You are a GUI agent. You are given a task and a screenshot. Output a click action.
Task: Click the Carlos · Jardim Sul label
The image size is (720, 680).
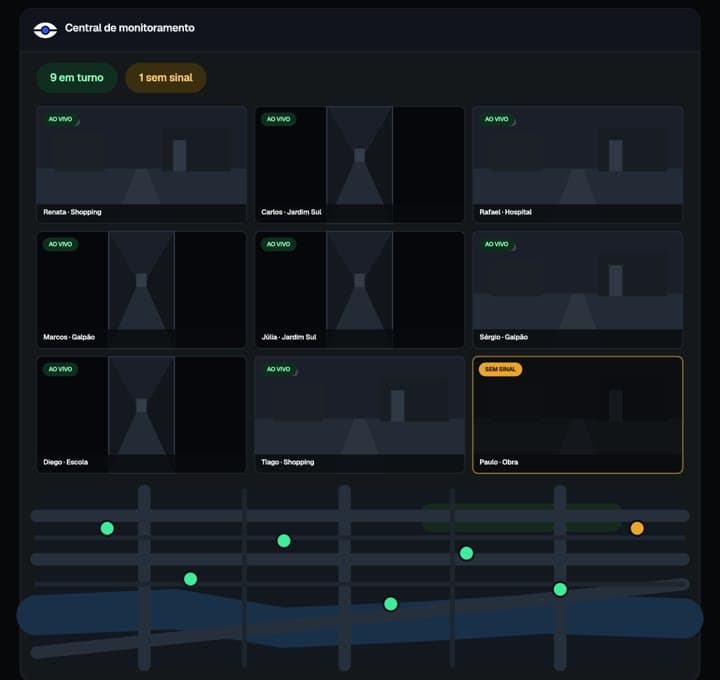click(x=291, y=212)
